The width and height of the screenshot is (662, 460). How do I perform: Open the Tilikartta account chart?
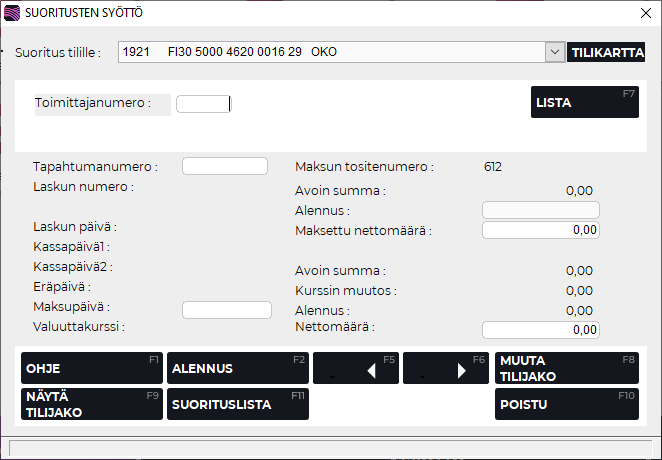coord(606,53)
